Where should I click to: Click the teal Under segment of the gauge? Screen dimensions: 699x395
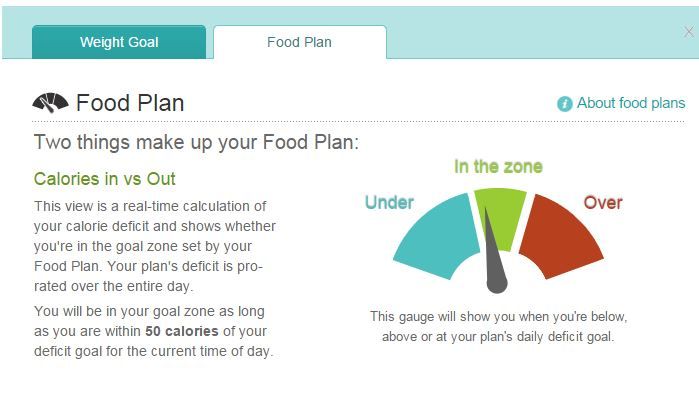click(x=435, y=236)
